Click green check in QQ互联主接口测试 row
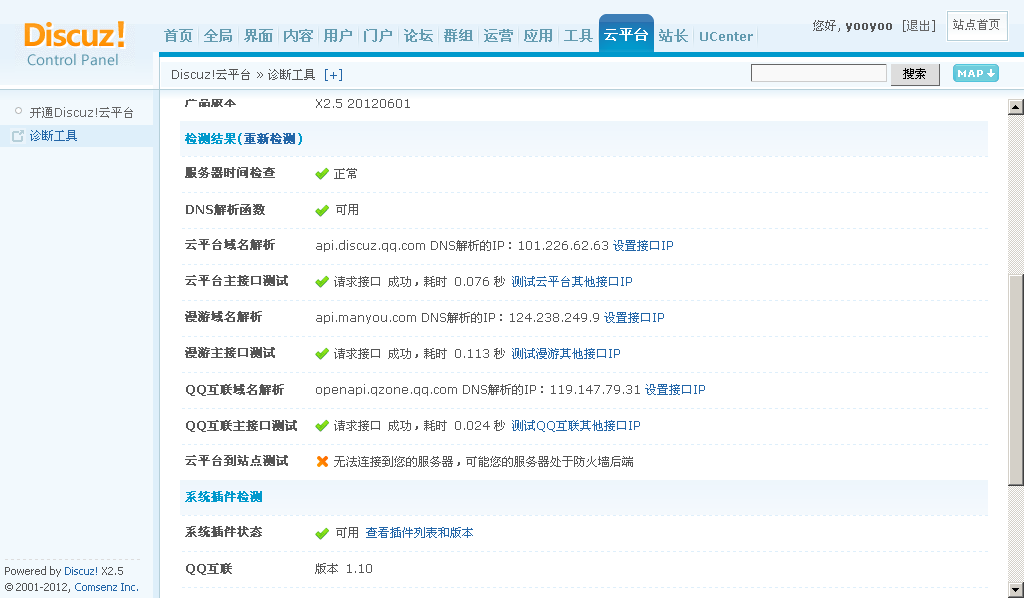The width and height of the screenshot is (1024, 598). tap(322, 426)
